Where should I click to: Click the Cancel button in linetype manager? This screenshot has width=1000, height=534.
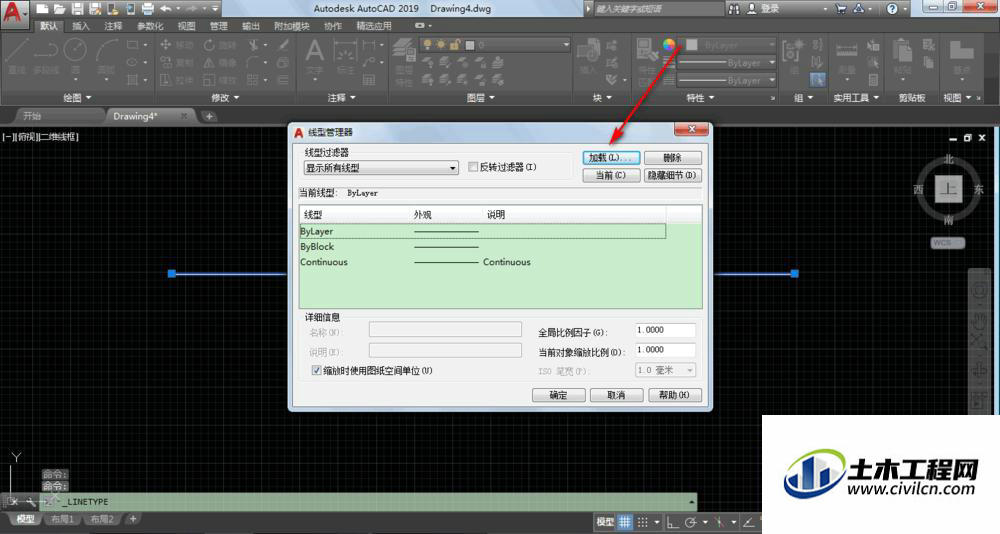[616, 395]
